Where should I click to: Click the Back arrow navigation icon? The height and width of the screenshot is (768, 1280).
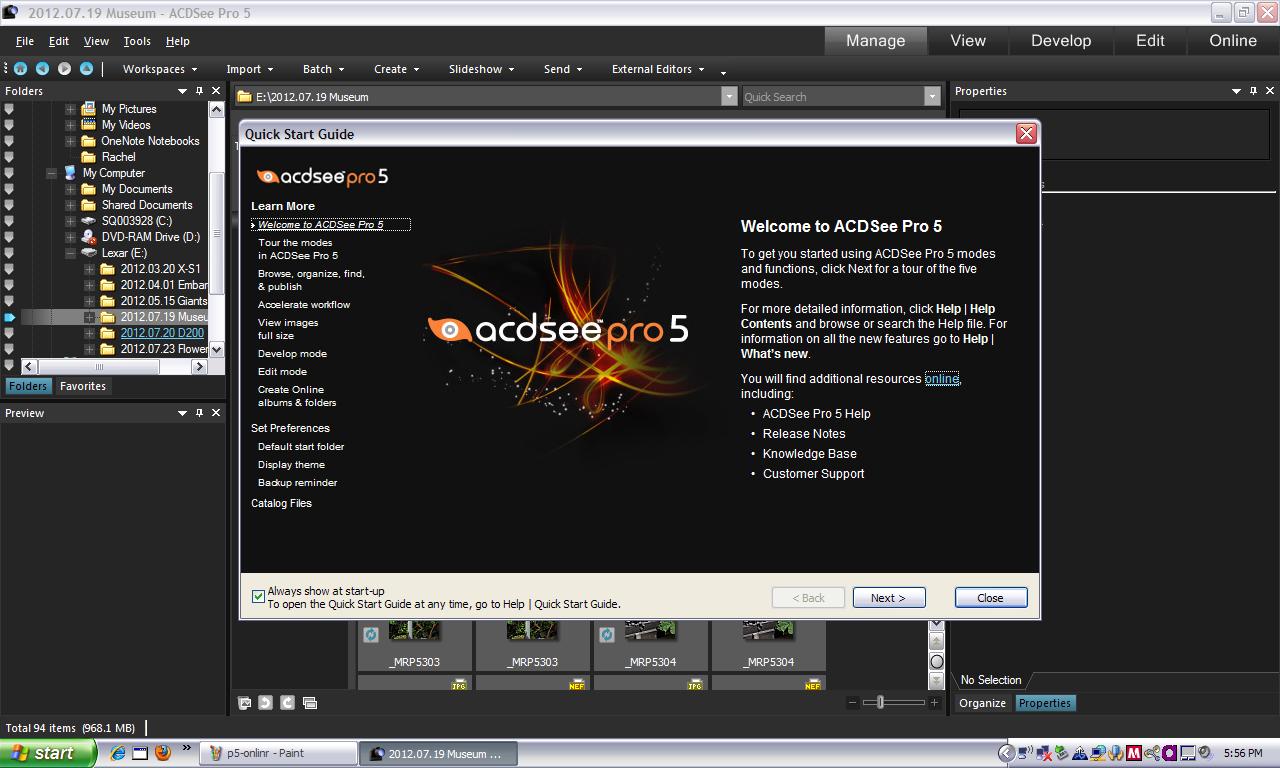(42, 69)
